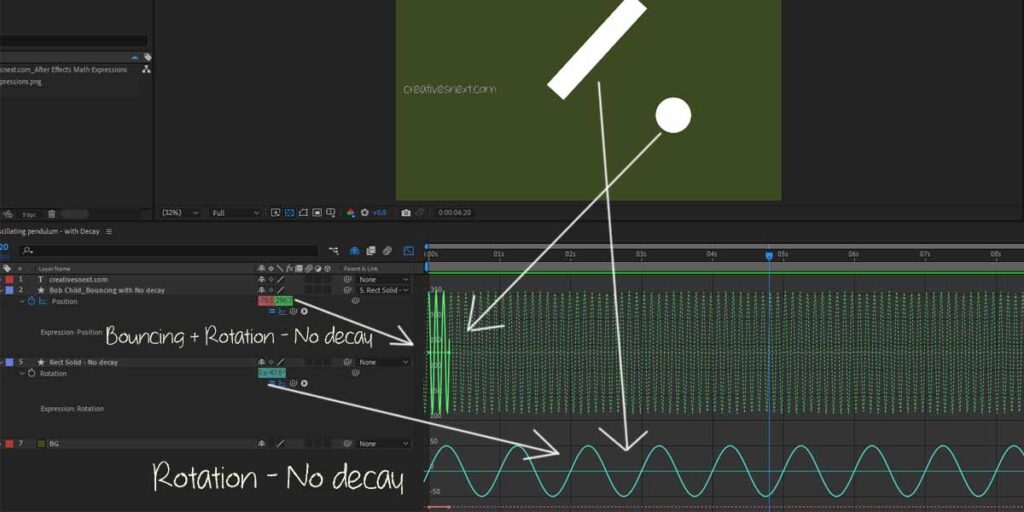Toggle the Position expression enable switch

272,311
